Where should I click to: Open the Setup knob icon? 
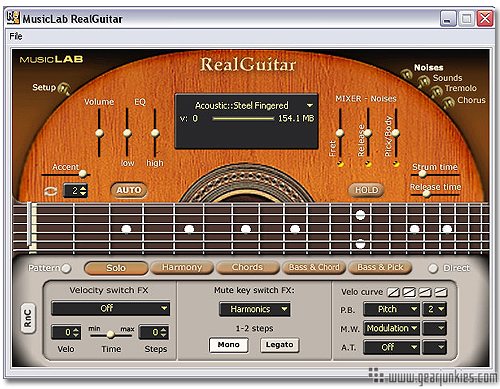tap(64, 89)
